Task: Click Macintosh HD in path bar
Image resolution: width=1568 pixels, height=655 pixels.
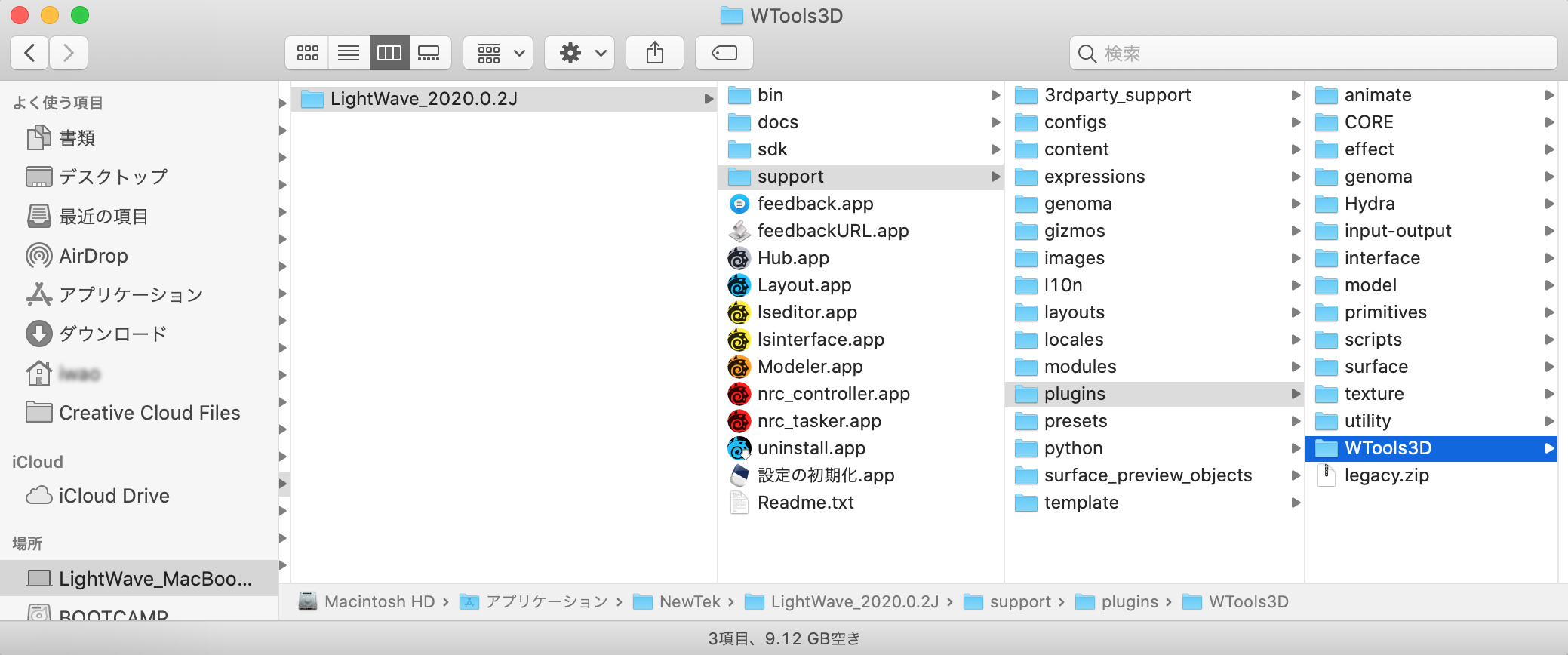Action: 367,601
